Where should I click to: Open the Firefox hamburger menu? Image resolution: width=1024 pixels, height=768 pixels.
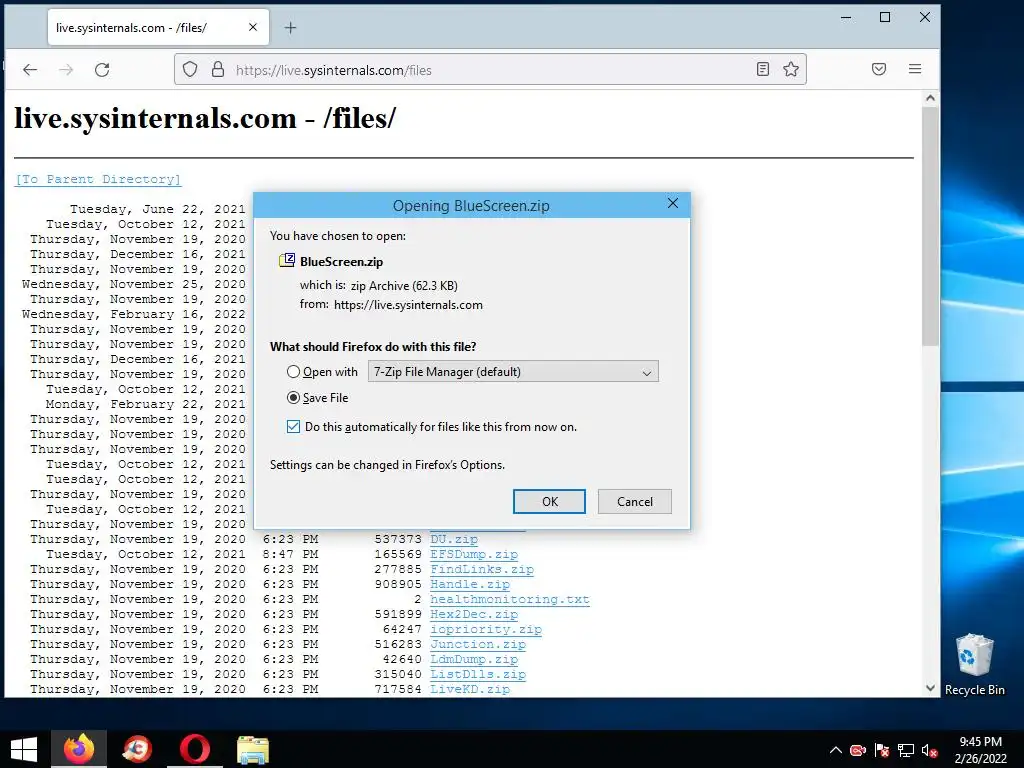(915, 69)
